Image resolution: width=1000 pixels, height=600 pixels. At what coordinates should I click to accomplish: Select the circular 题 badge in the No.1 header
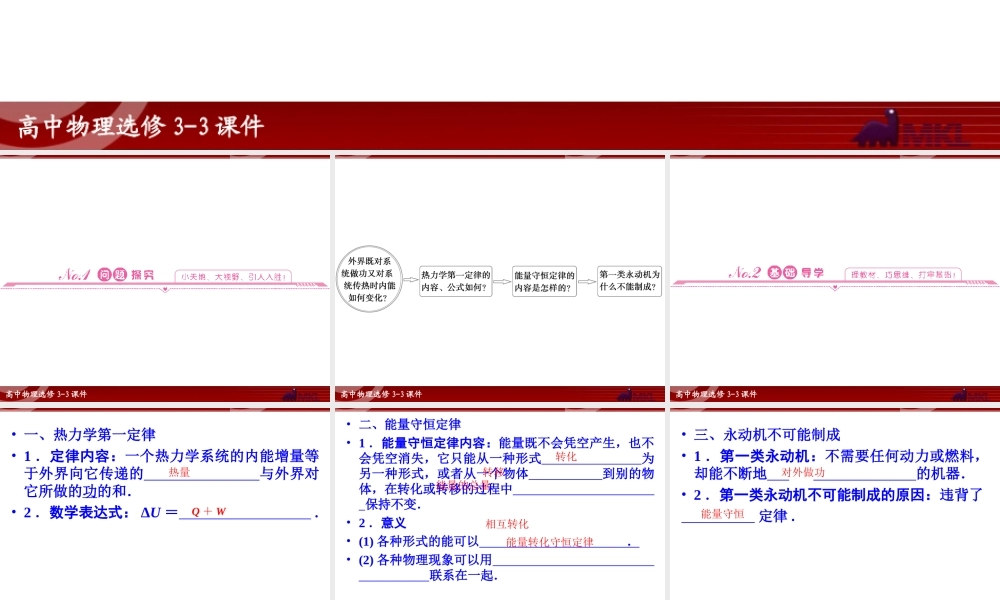pyautogui.click(x=120, y=274)
